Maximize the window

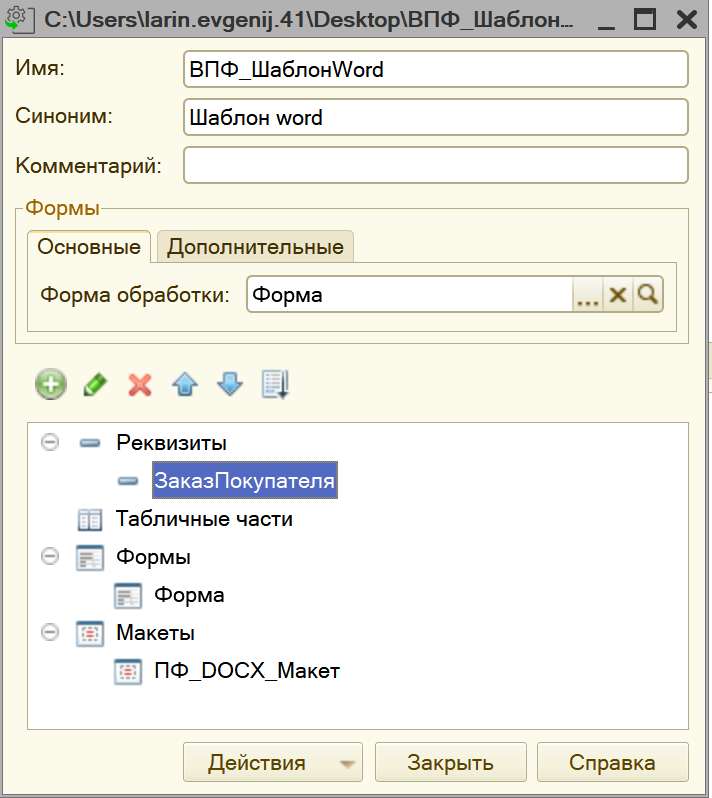click(x=645, y=19)
